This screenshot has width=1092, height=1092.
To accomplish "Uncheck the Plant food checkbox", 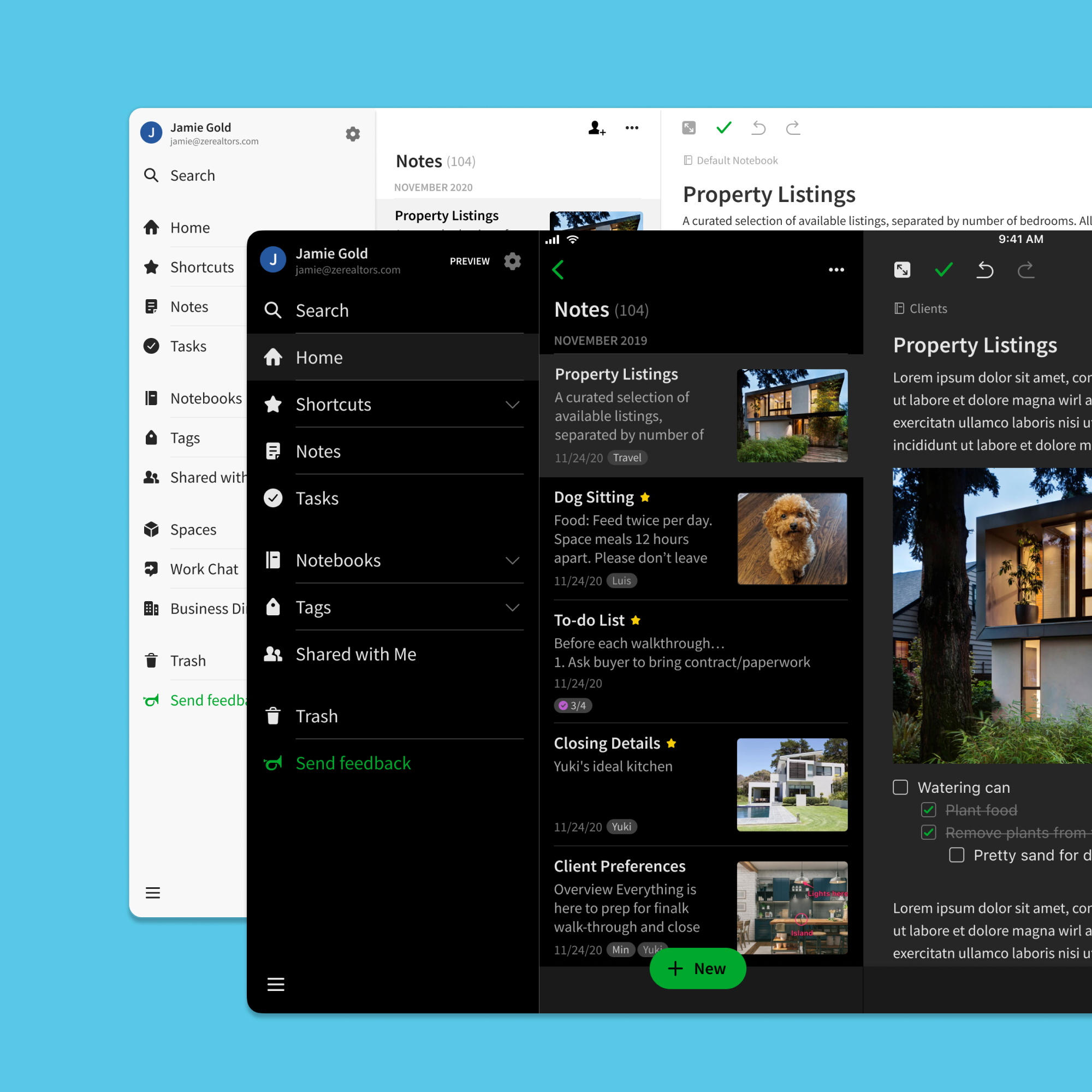I will [x=929, y=809].
